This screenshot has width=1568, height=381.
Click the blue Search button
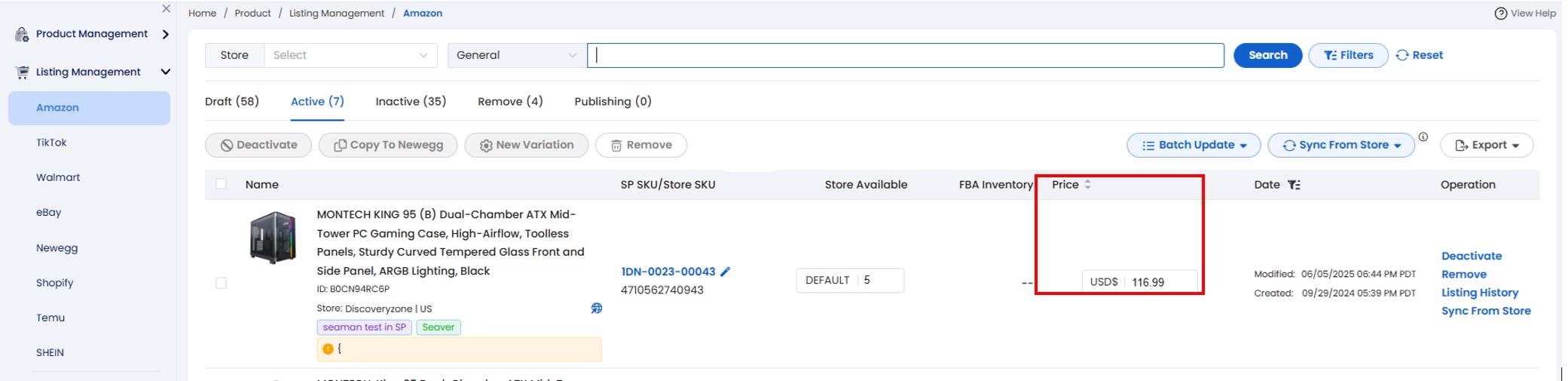[x=1267, y=55]
